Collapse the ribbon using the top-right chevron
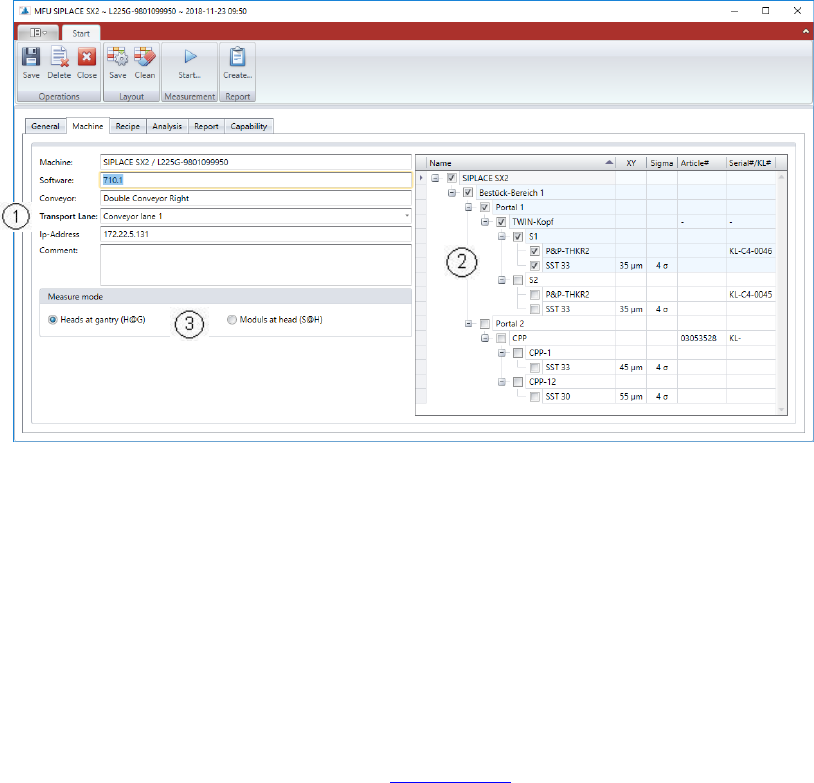This screenshot has width=814, height=783. 805,32
